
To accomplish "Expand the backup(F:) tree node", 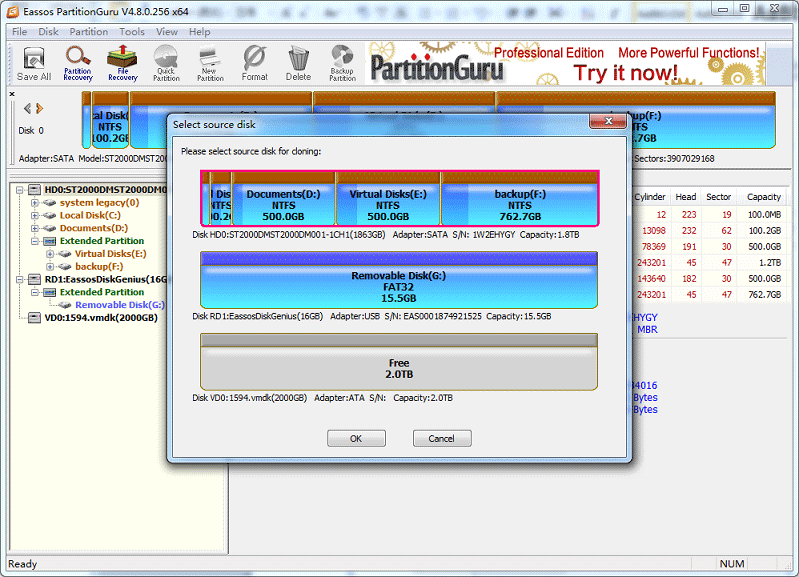I will coord(50,267).
